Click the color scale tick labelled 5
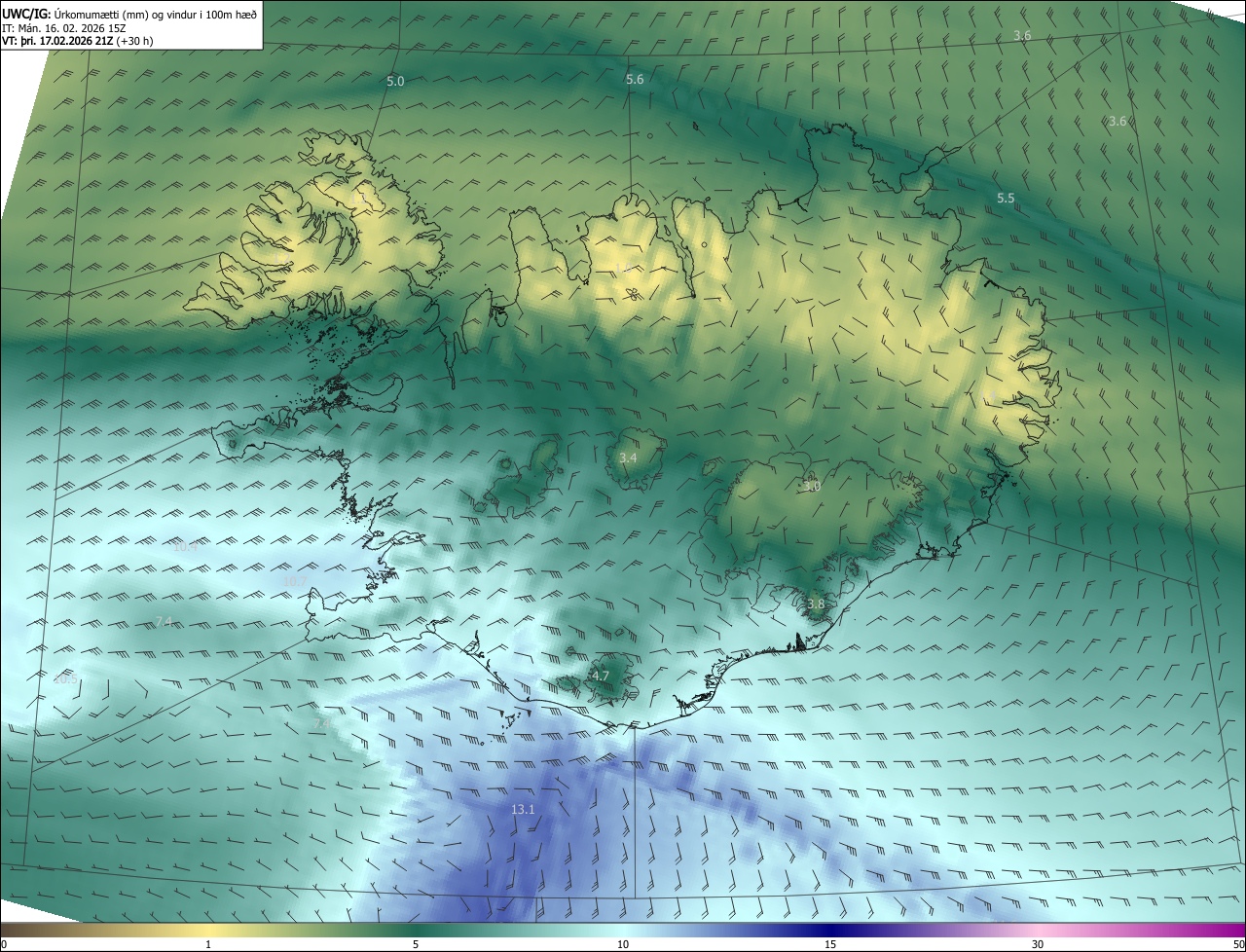 pos(416,944)
